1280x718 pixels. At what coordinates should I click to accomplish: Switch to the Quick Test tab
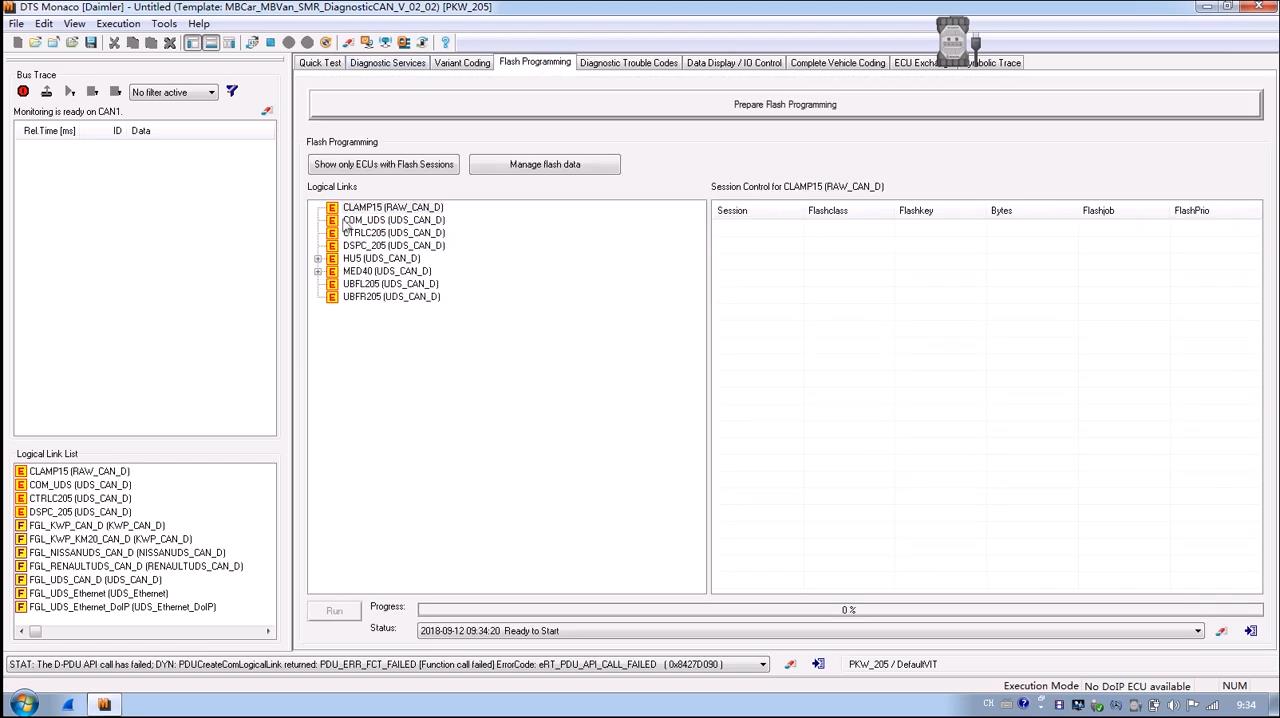[320, 63]
